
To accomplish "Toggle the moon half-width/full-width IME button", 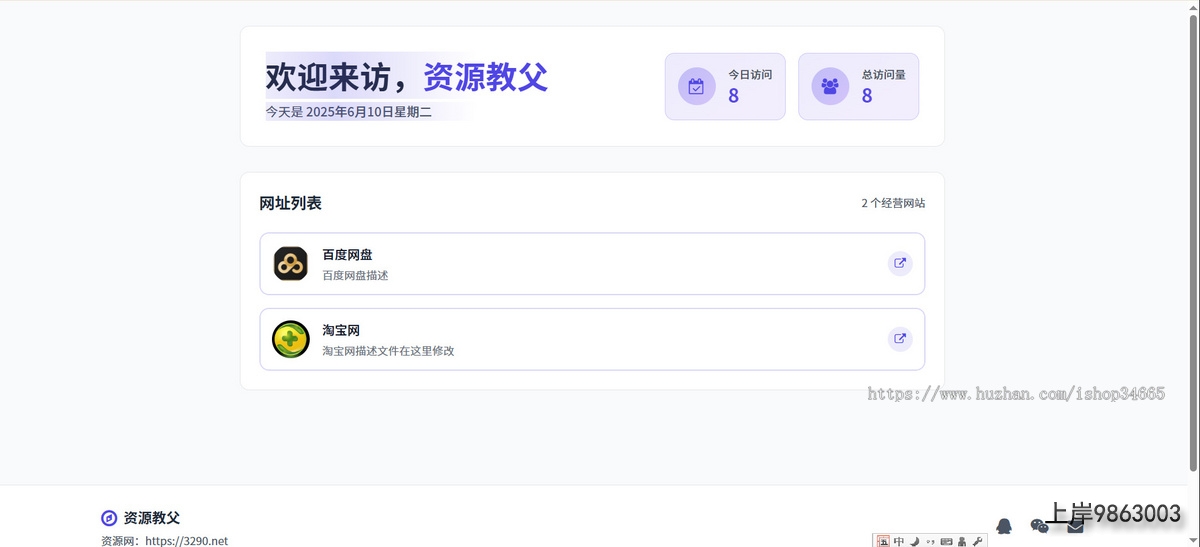I will click(915, 541).
